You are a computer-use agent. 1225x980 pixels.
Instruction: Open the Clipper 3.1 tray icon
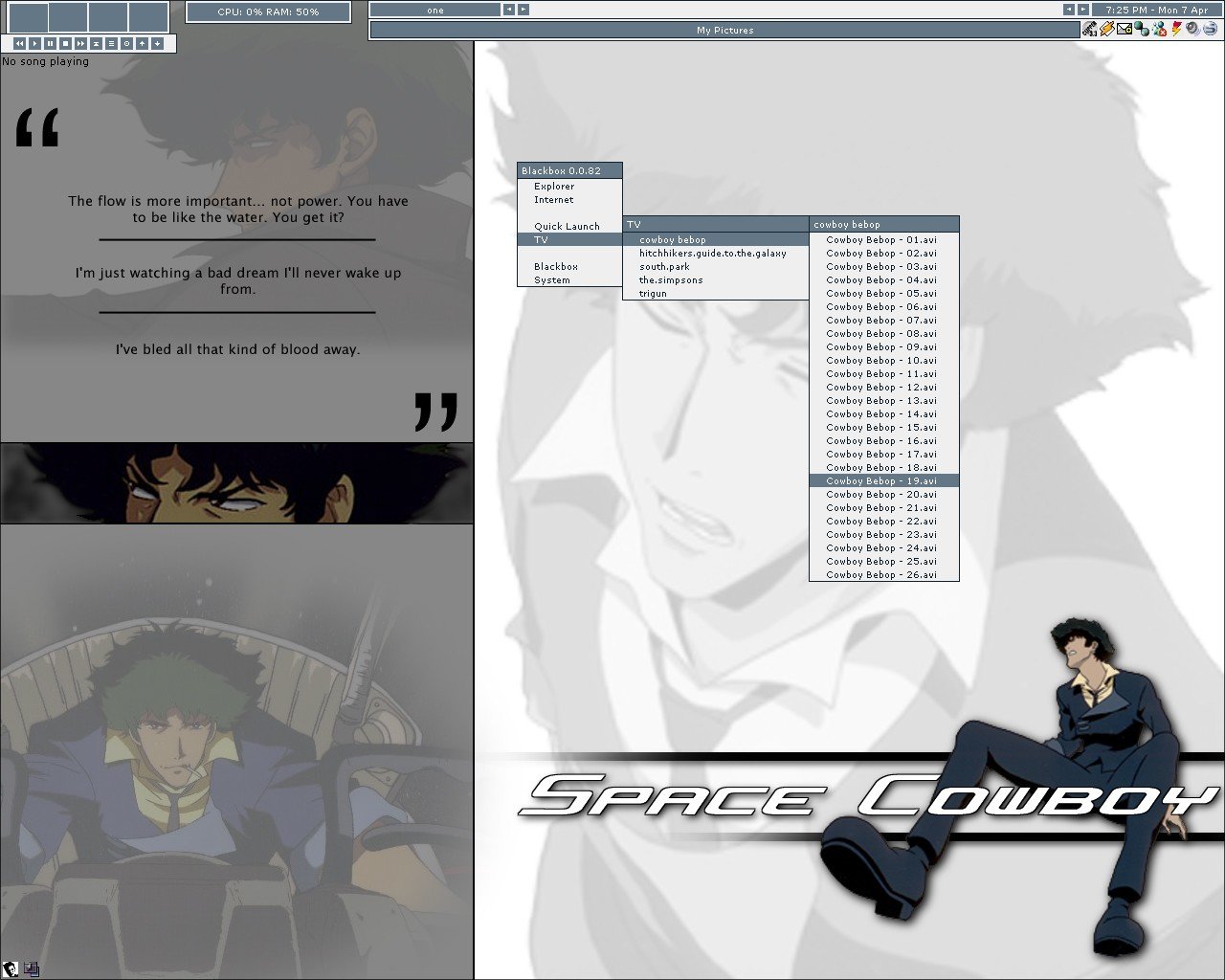1089,29
